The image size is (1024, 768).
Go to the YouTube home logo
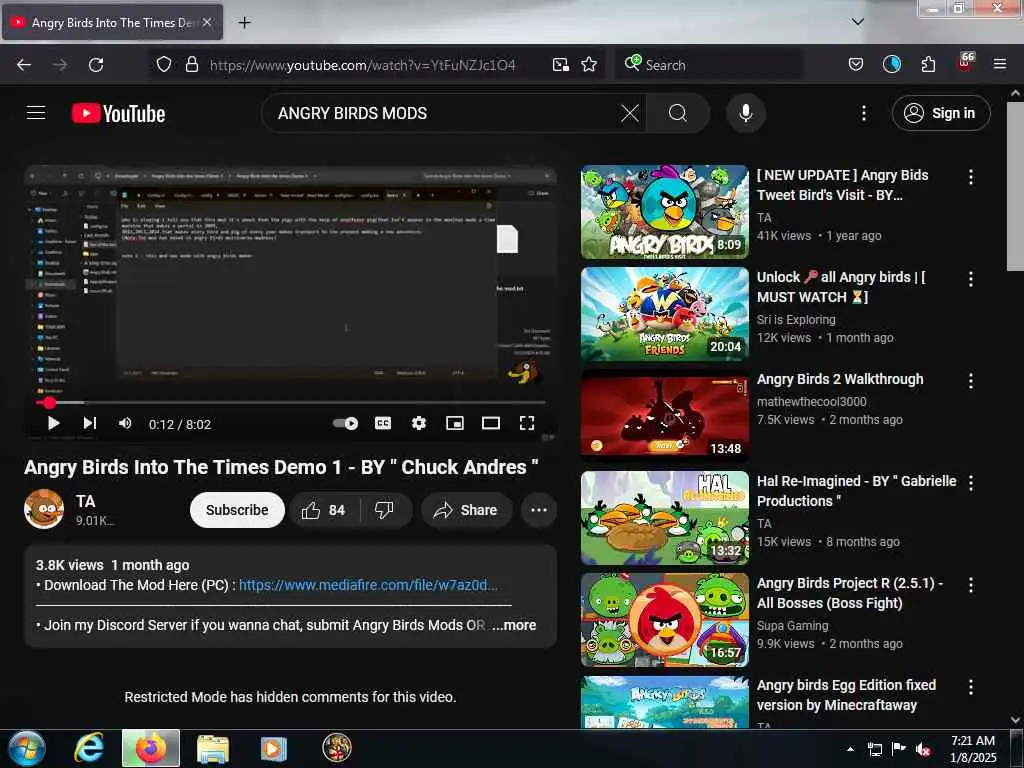[118, 114]
